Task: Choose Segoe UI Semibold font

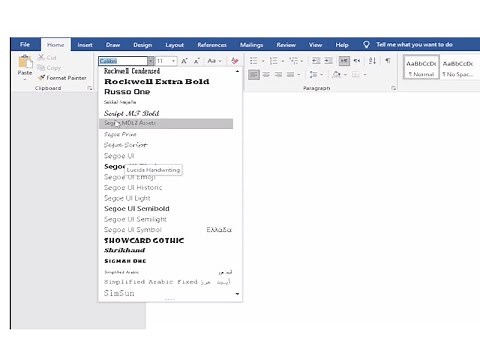Action: (166, 209)
